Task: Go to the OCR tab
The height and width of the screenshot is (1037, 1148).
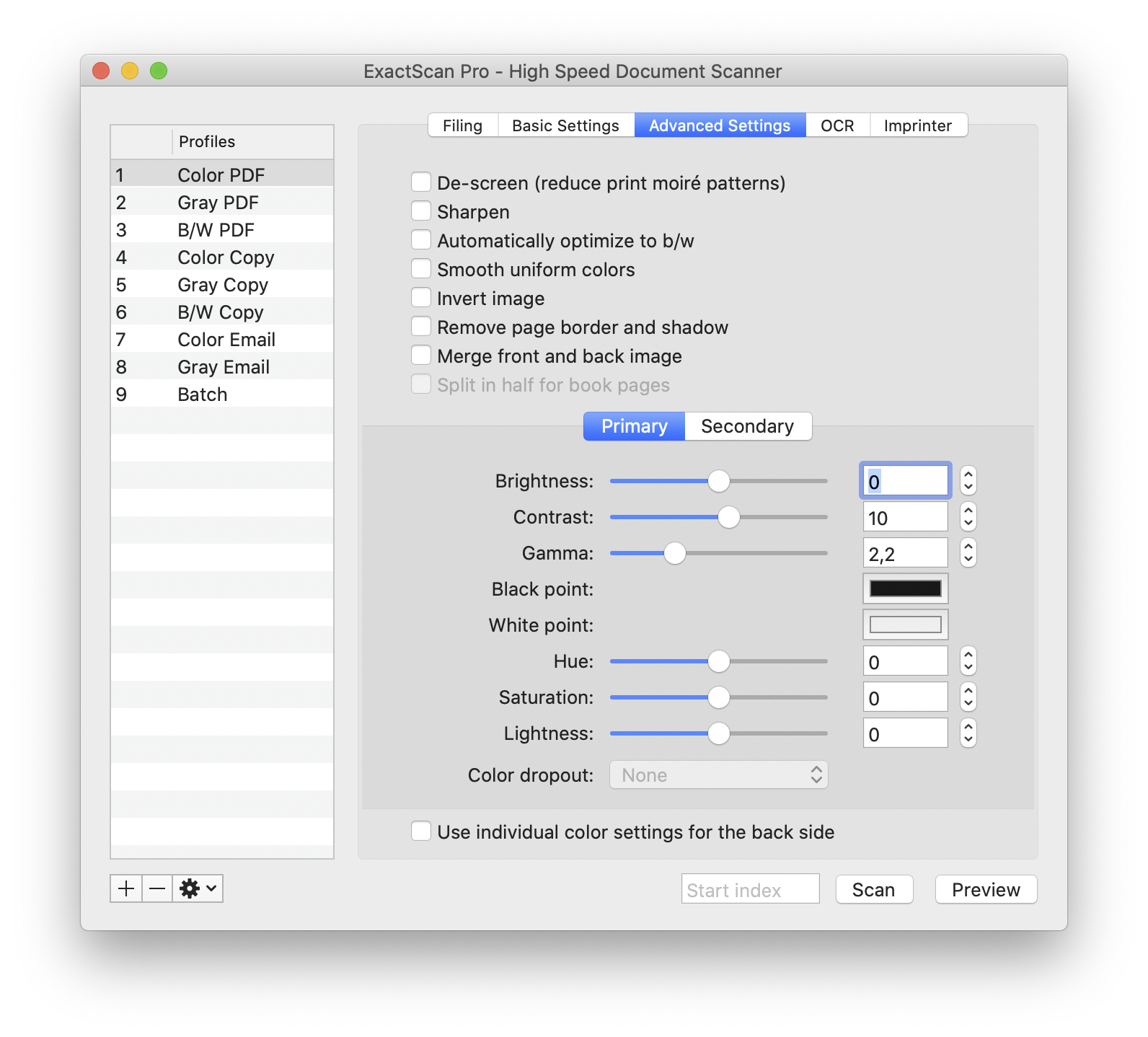Action: 837,125
